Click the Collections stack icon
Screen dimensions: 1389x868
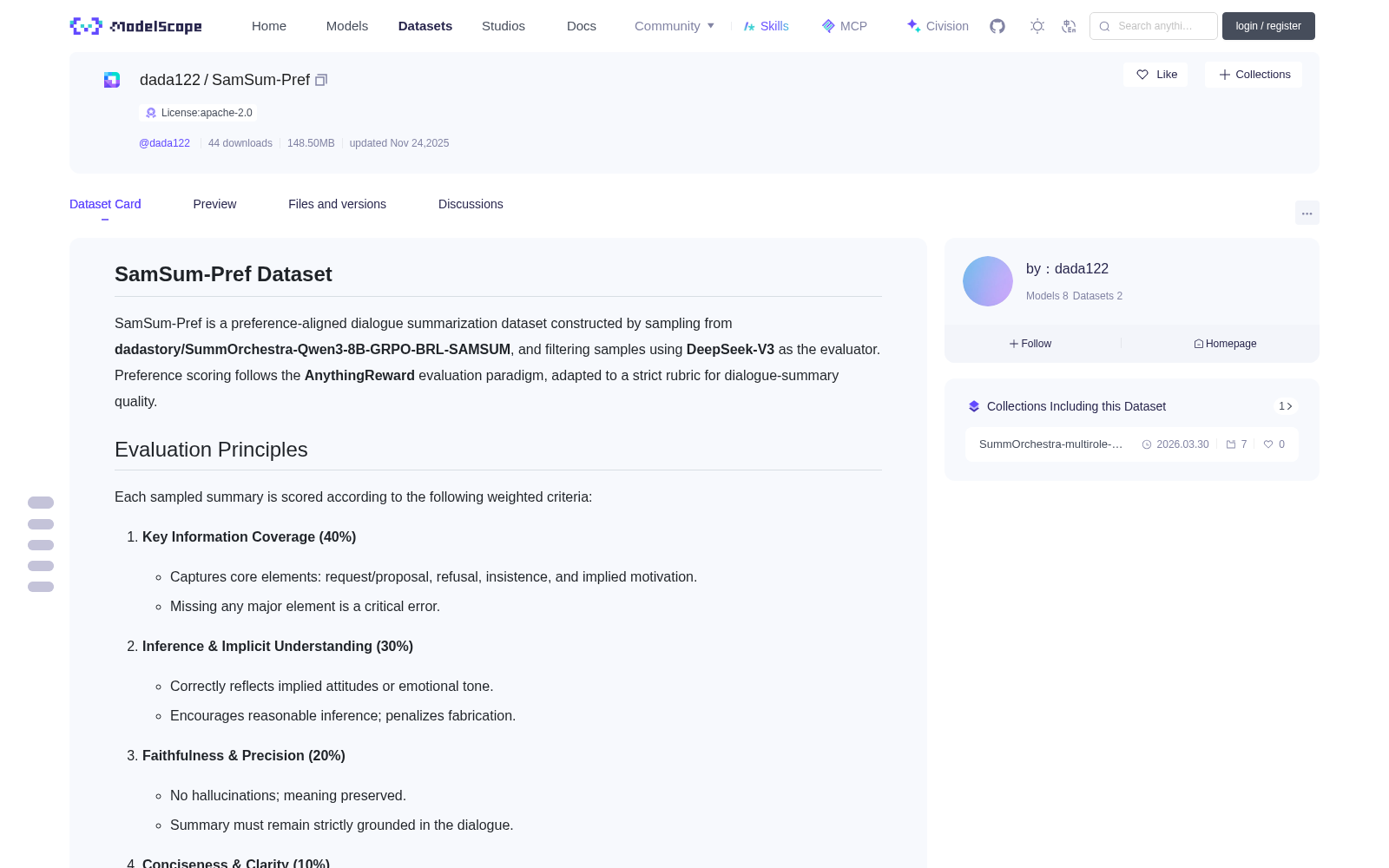point(974,406)
